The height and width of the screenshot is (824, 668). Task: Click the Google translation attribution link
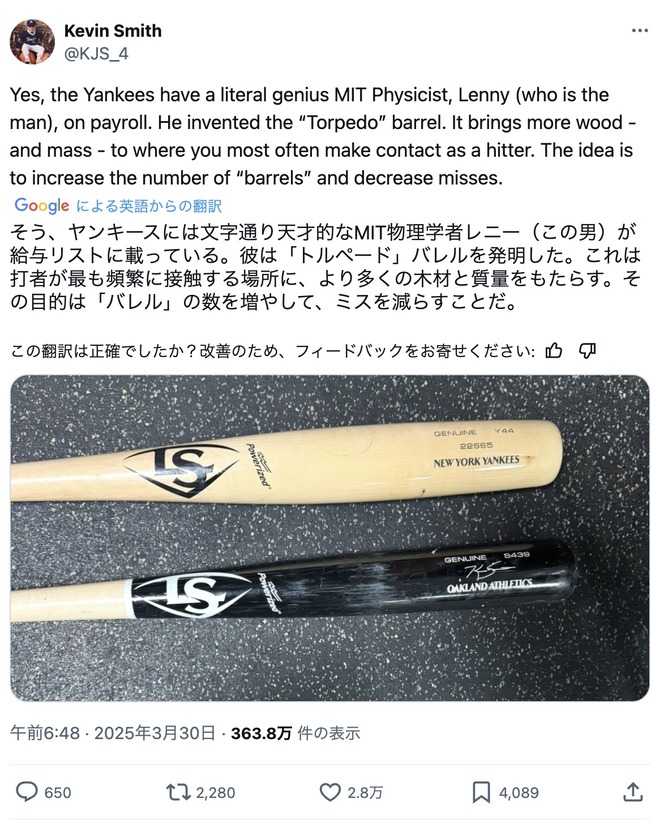118,205
